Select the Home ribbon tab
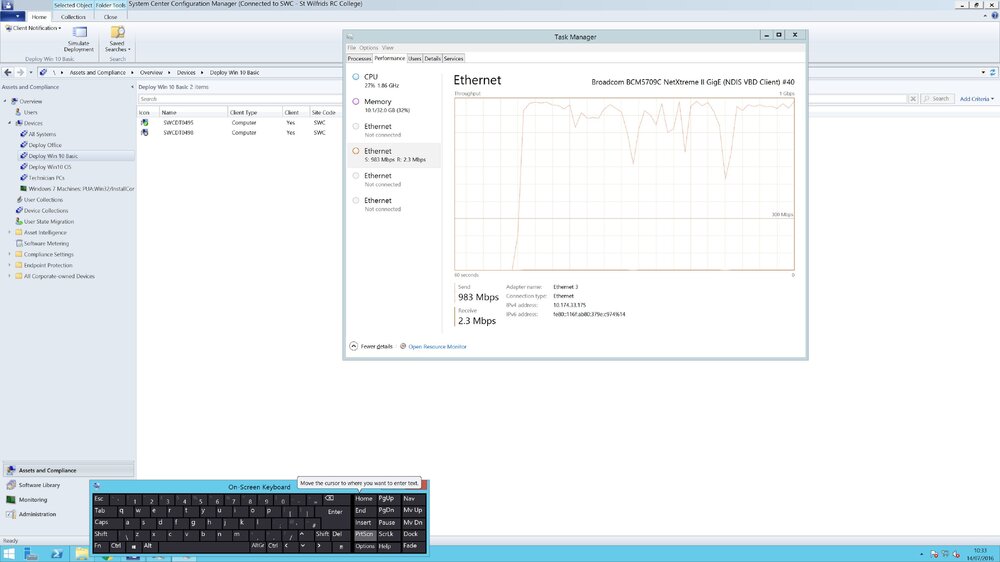This screenshot has height=562, width=1000. click(39, 17)
